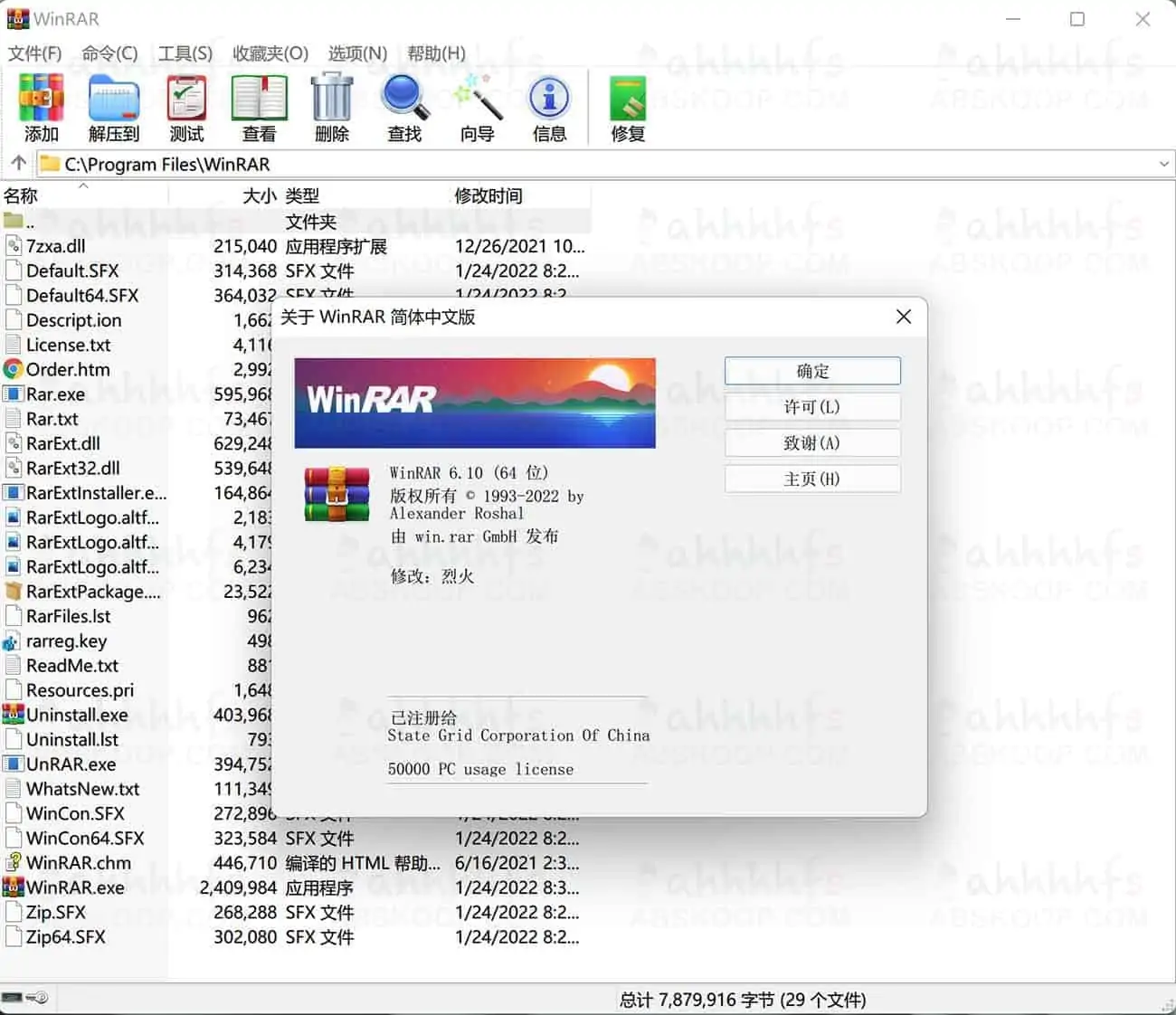
Task: Open the 收藏夹(O) menu
Action: tap(270, 53)
